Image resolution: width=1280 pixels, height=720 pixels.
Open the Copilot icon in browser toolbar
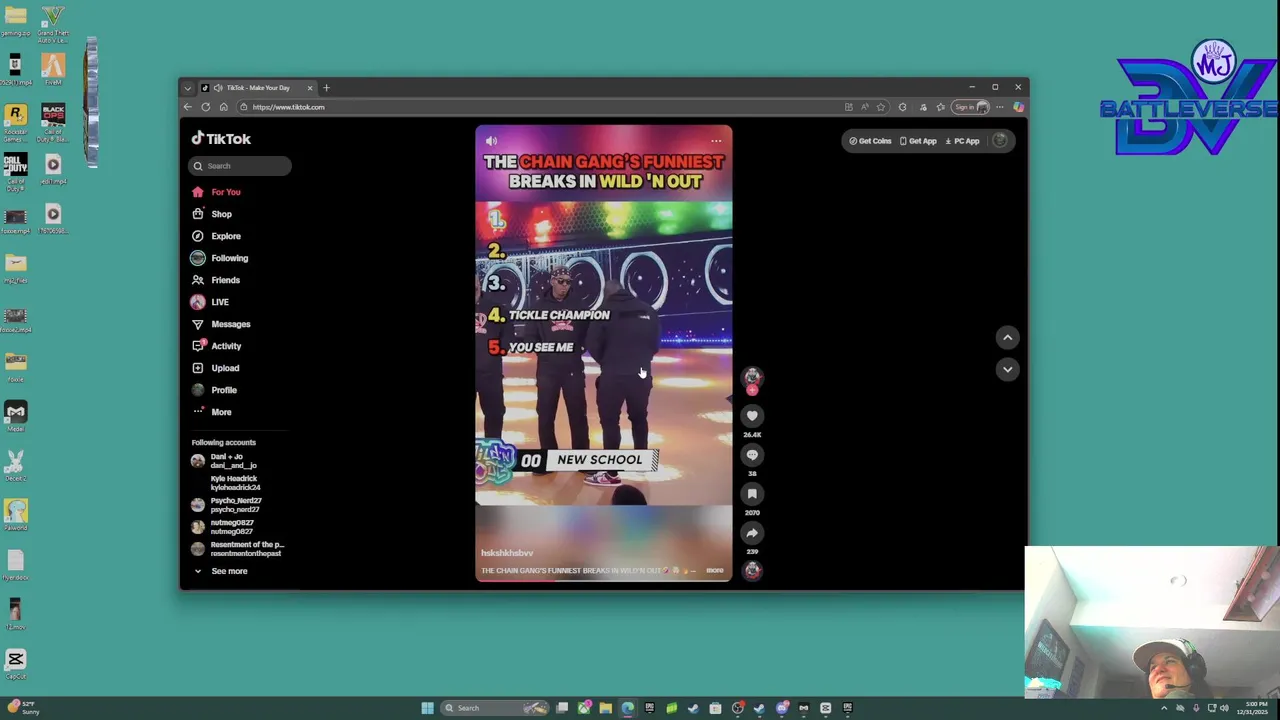1018,107
